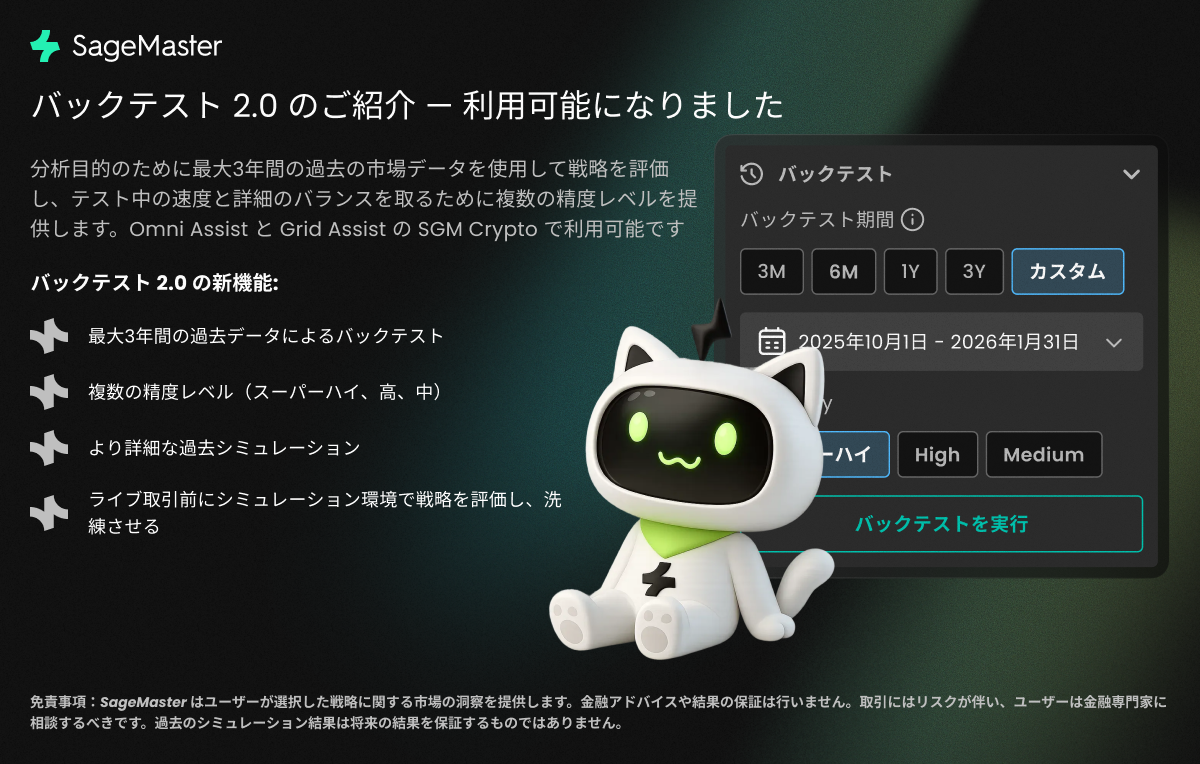This screenshot has height=764, width=1200.
Task: Click the bullet icon beside より詳細な過去シミュレーション
Action: coord(49,448)
